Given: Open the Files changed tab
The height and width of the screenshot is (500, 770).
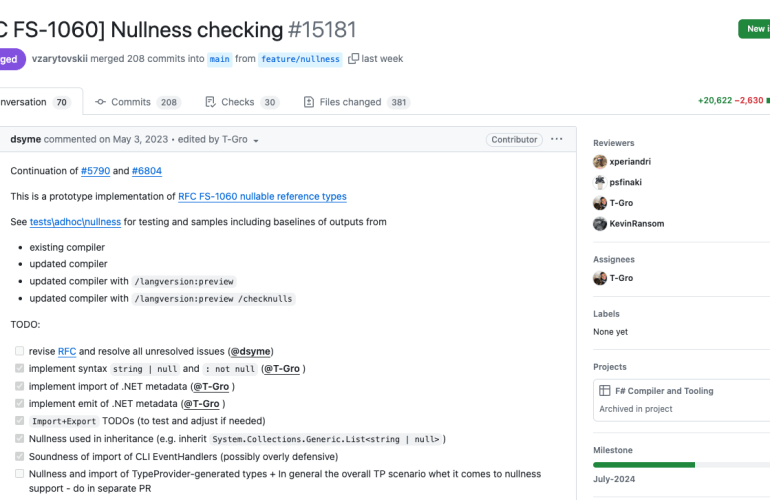Looking at the screenshot, I should click(349, 102).
